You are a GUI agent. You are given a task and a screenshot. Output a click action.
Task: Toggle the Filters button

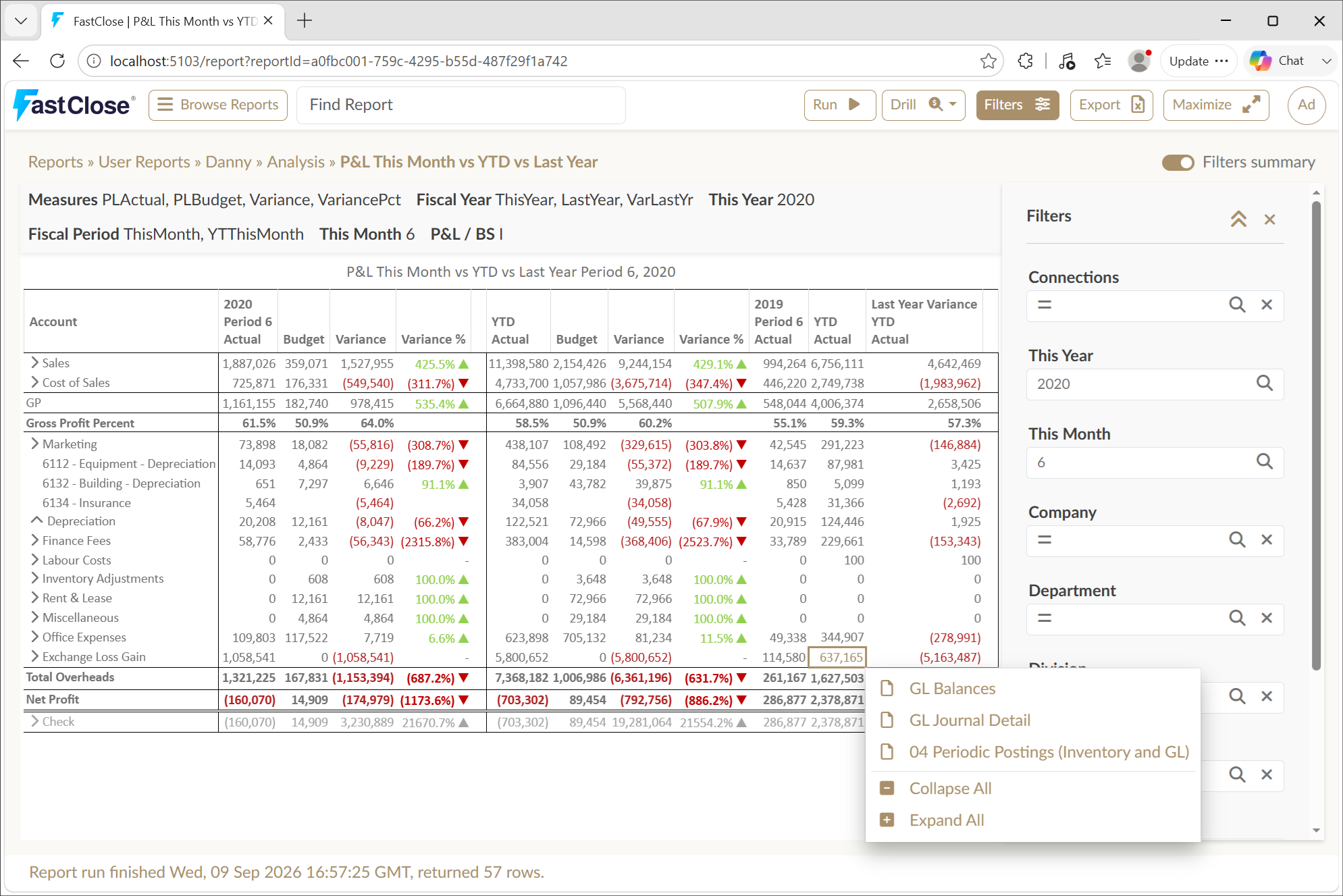click(1017, 105)
